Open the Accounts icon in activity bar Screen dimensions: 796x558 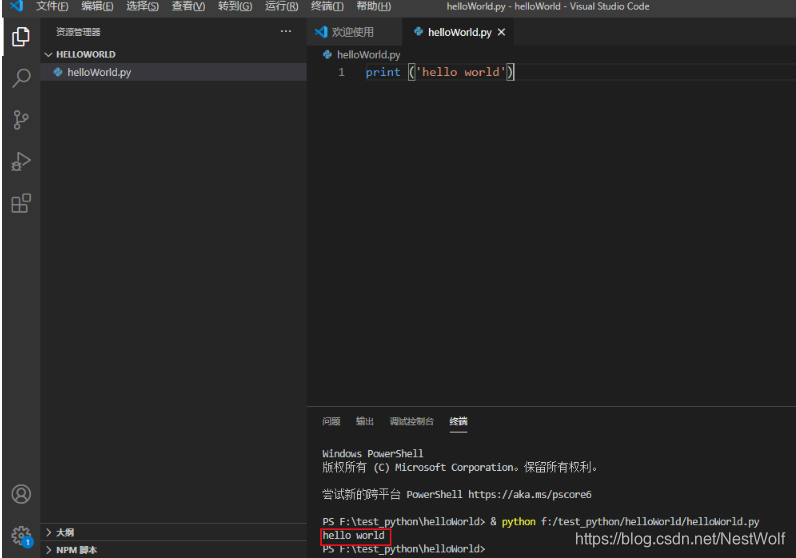(x=21, y=494)
